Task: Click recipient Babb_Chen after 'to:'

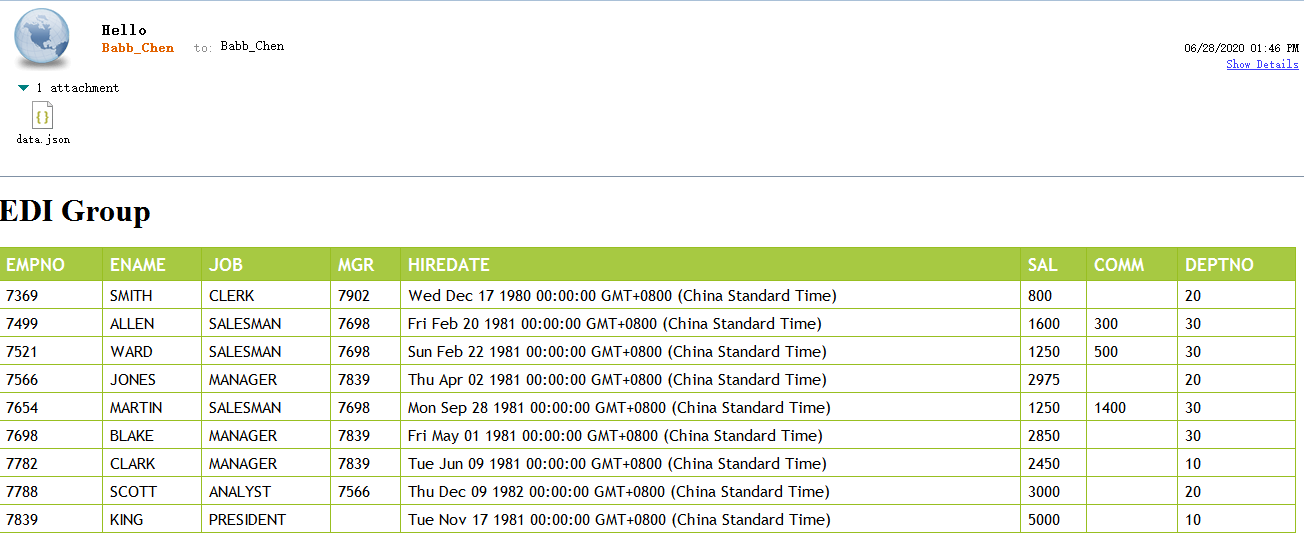Action: coord(252,46)
